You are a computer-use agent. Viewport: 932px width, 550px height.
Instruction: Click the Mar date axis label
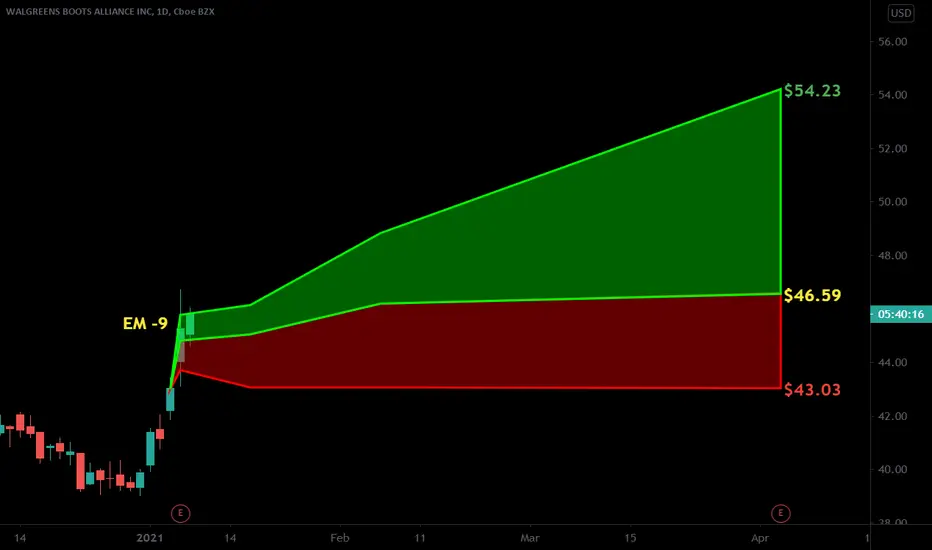coord(530,538)
